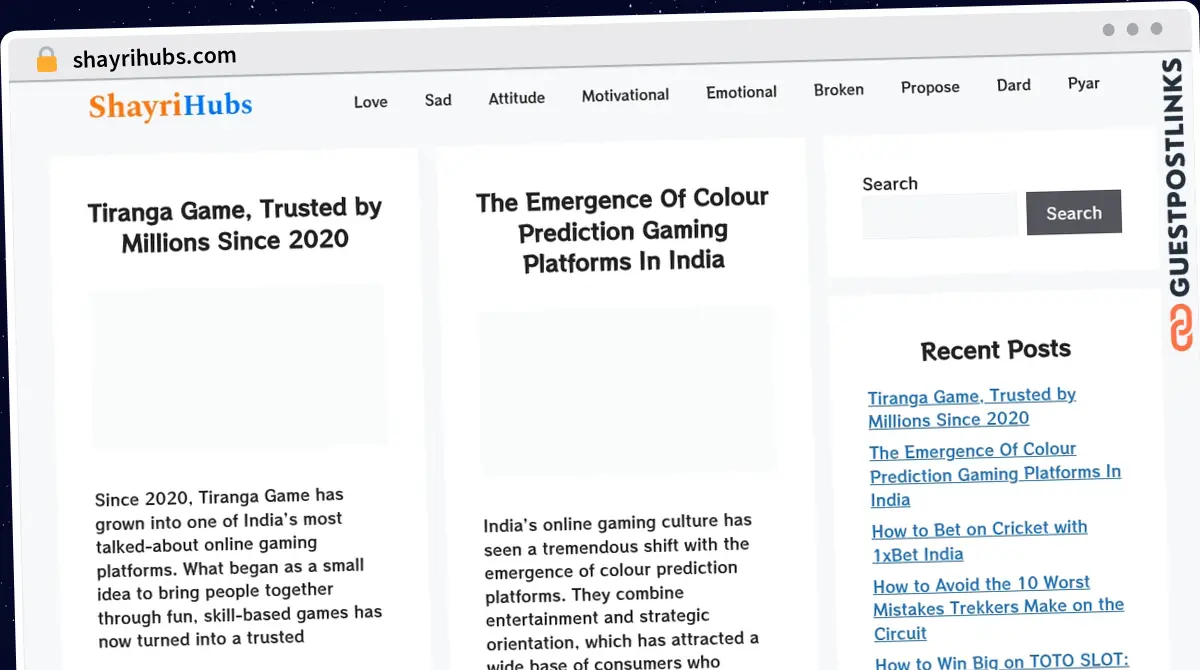Select the Emotional category
Screen dimensions: 1200x670
tap(741, 92)
